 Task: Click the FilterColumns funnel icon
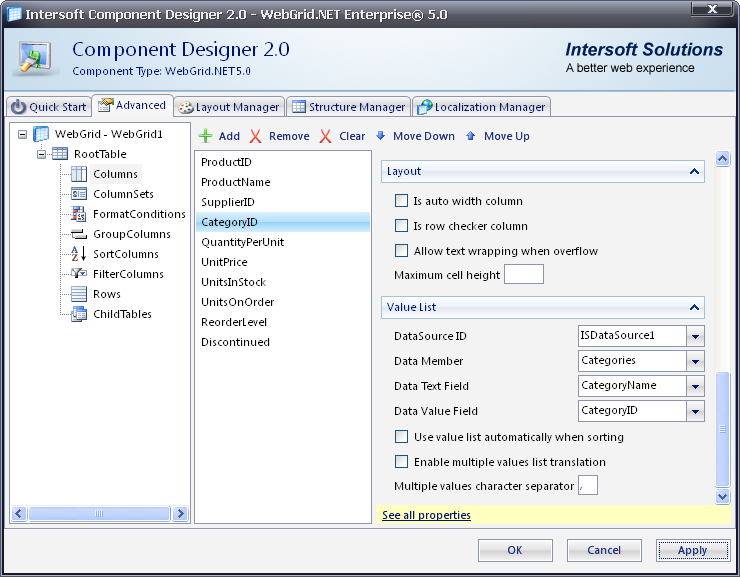(79, 274)
